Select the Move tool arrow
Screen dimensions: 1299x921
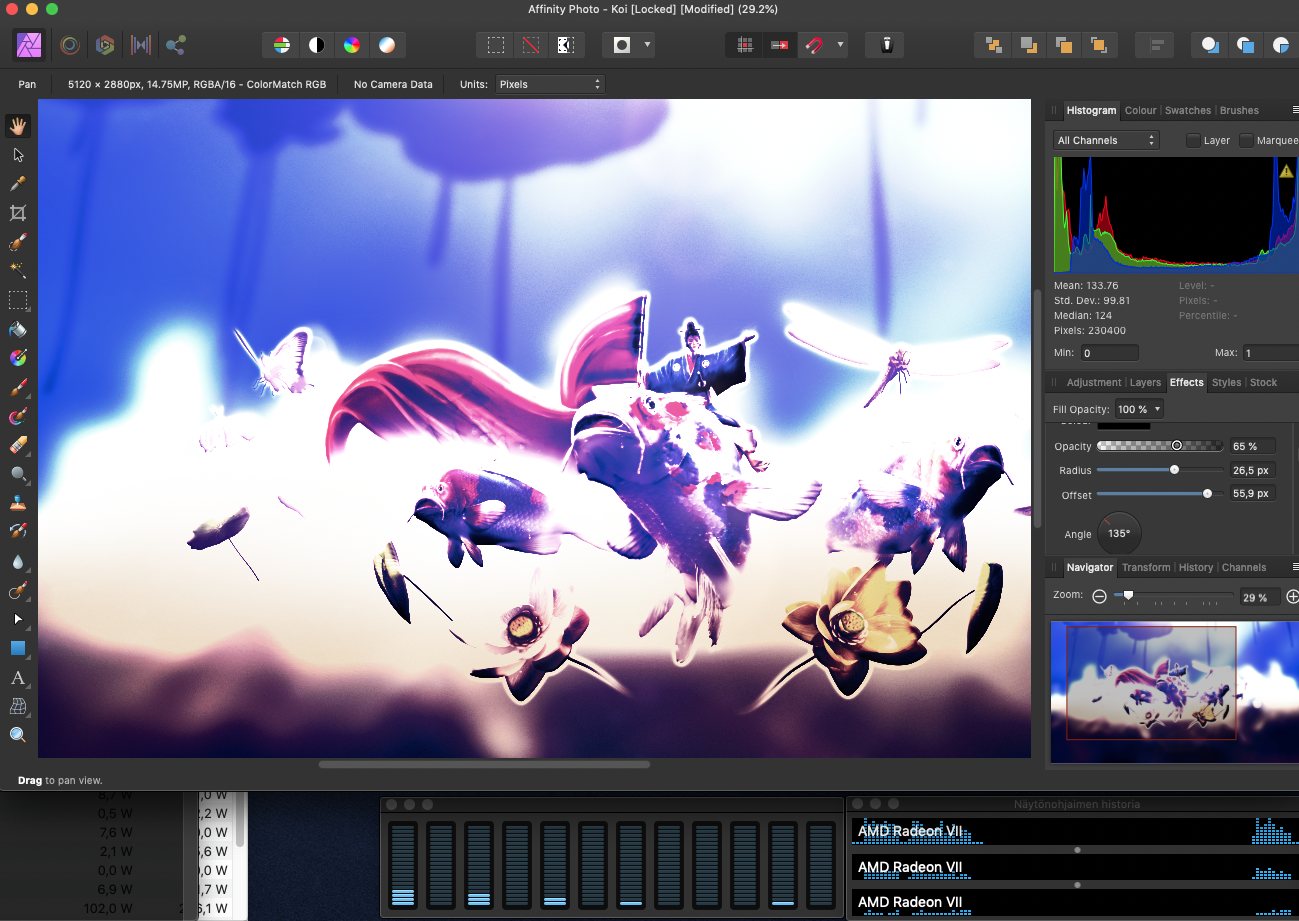(17, 155)
